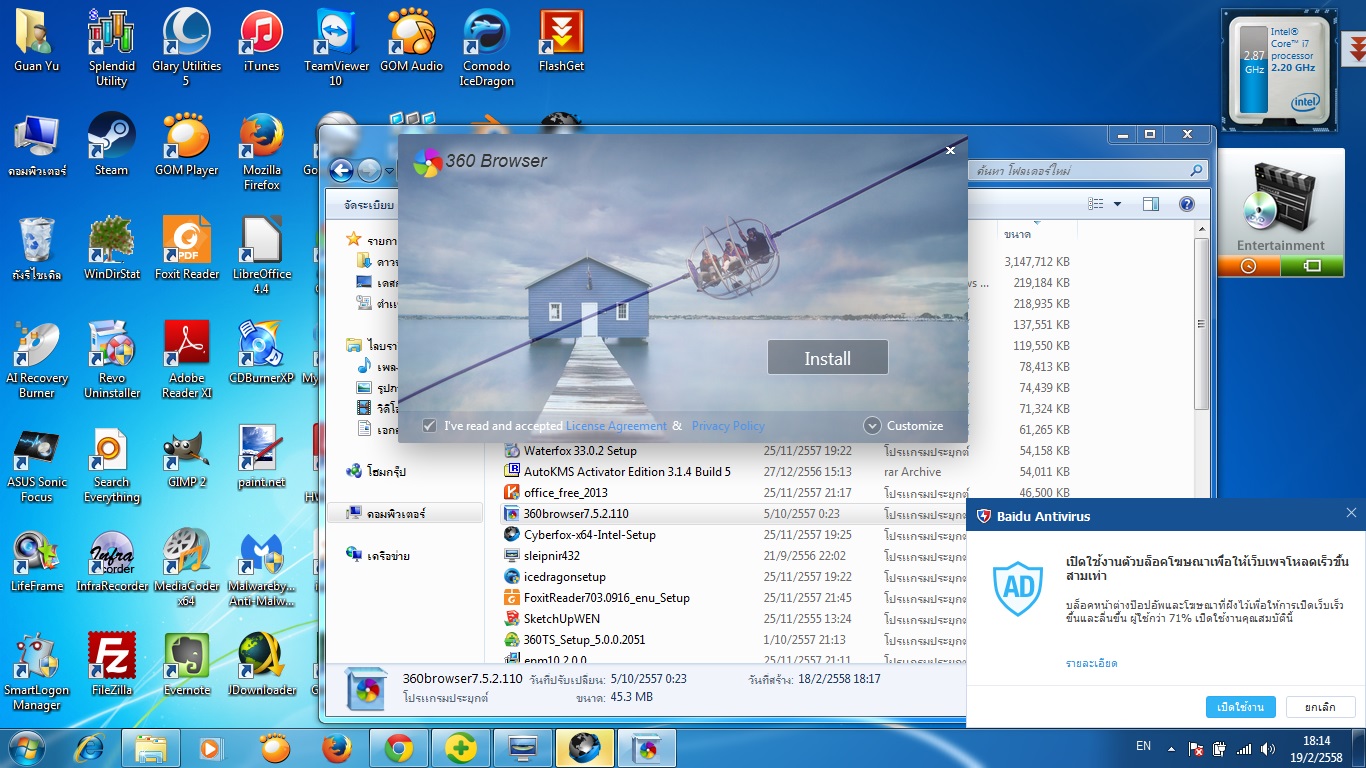Select the Revo Uninstaller desktop icon
The height and width of the screenshot is (768, 1366).
(x=111, y=360)
